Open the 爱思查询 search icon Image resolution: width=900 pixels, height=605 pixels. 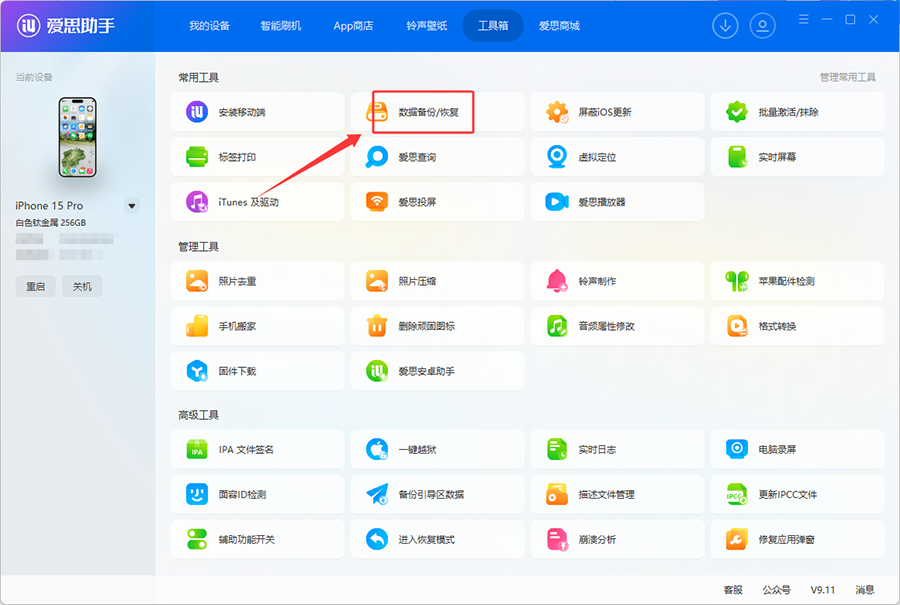pyautogui.click(x=377, y=157)
